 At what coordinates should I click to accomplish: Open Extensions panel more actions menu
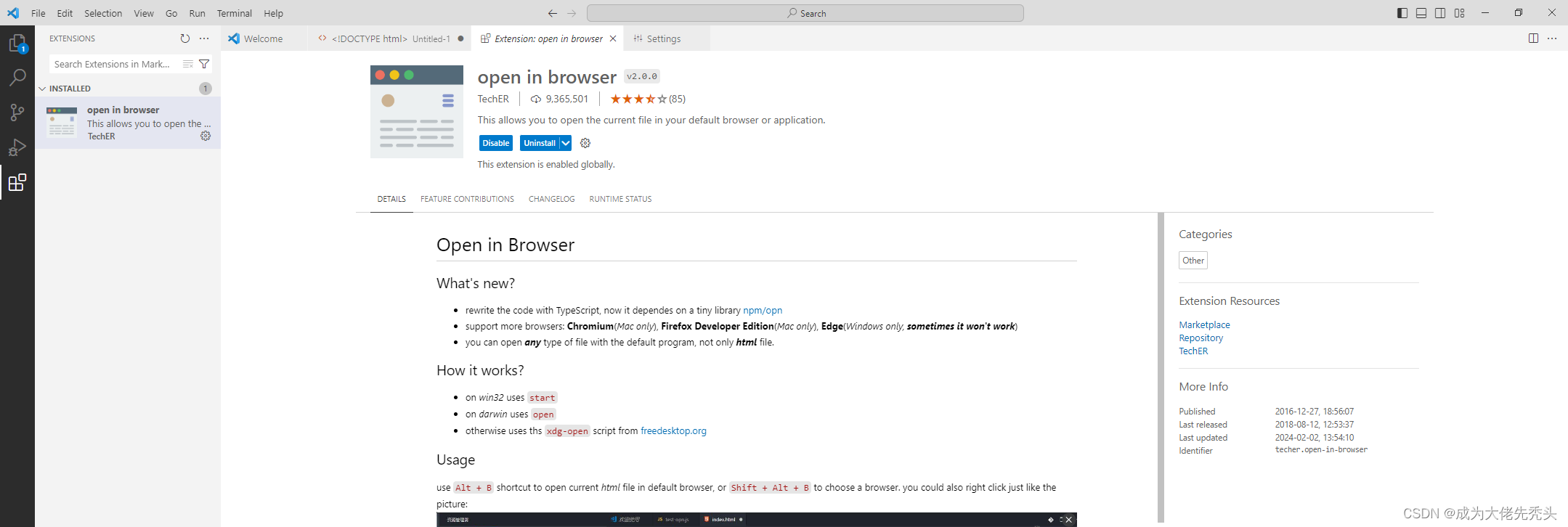204,38
